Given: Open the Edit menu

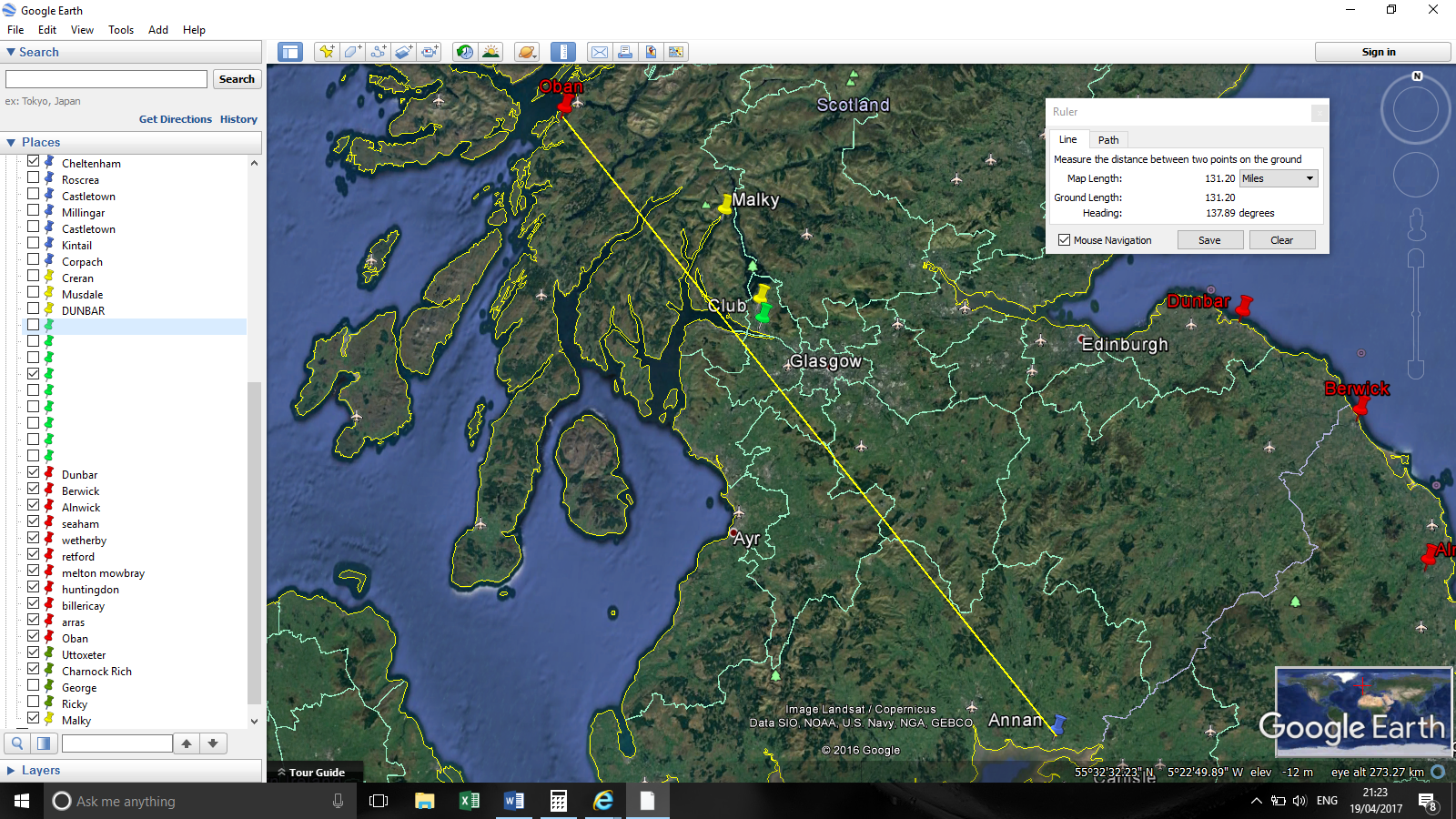Looking at the screenshot, I should 47,30.
